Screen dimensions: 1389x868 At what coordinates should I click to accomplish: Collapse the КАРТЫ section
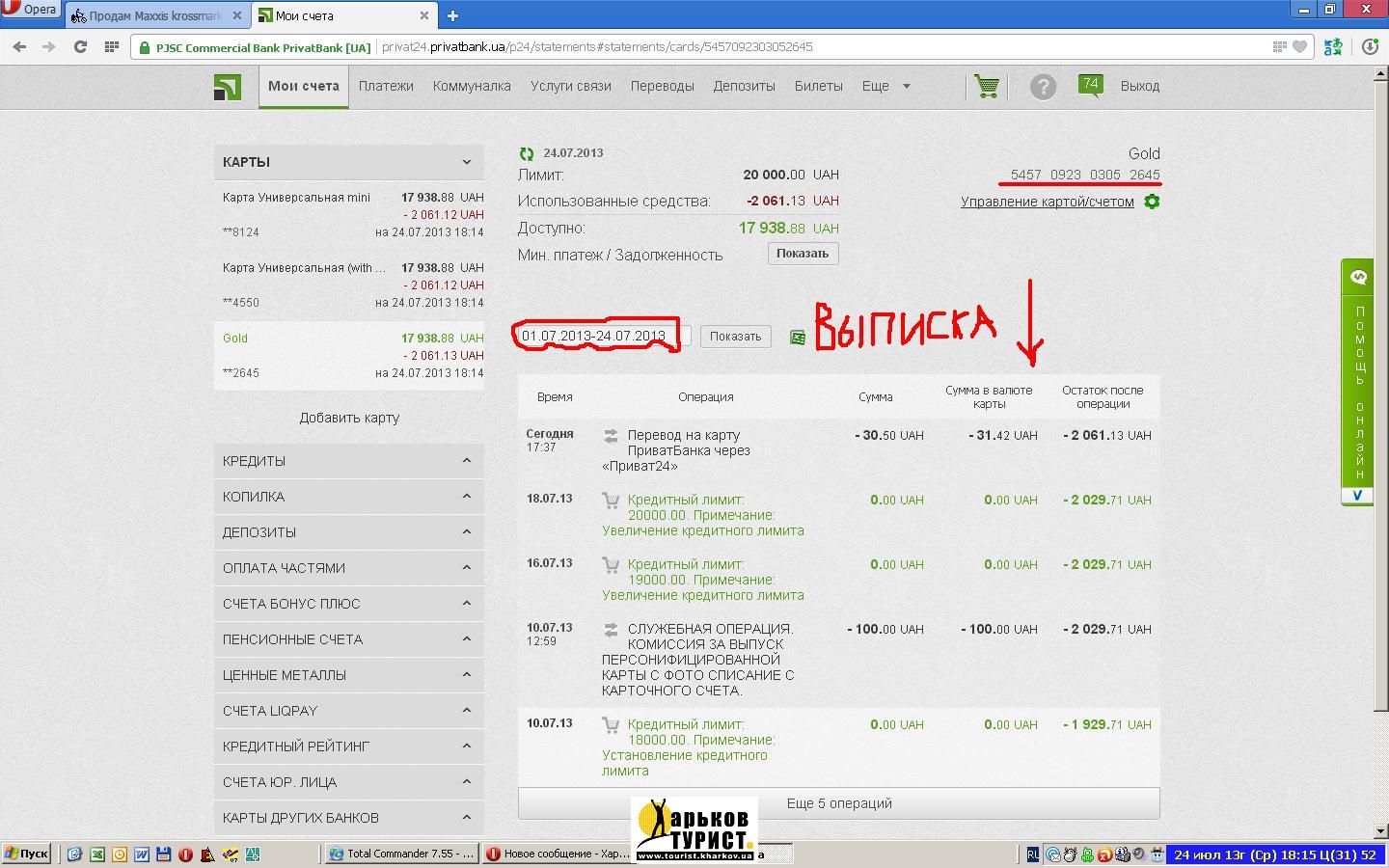(x=467, y=162)
